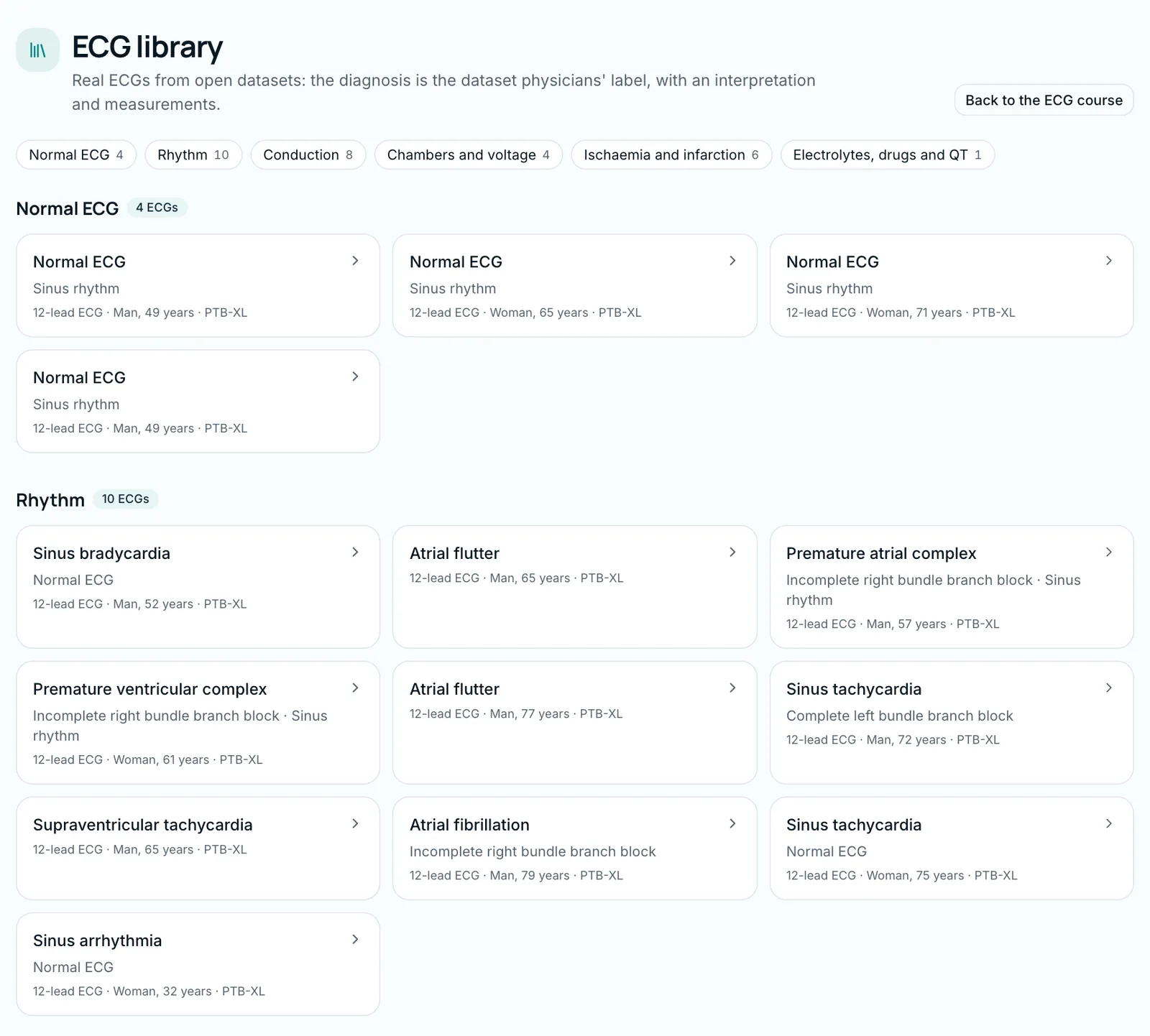Viewport: 1150px width, 1036px height.
Task: Click chevron on Atrial flutter Man 77 years card
Action: click(732, 688)
